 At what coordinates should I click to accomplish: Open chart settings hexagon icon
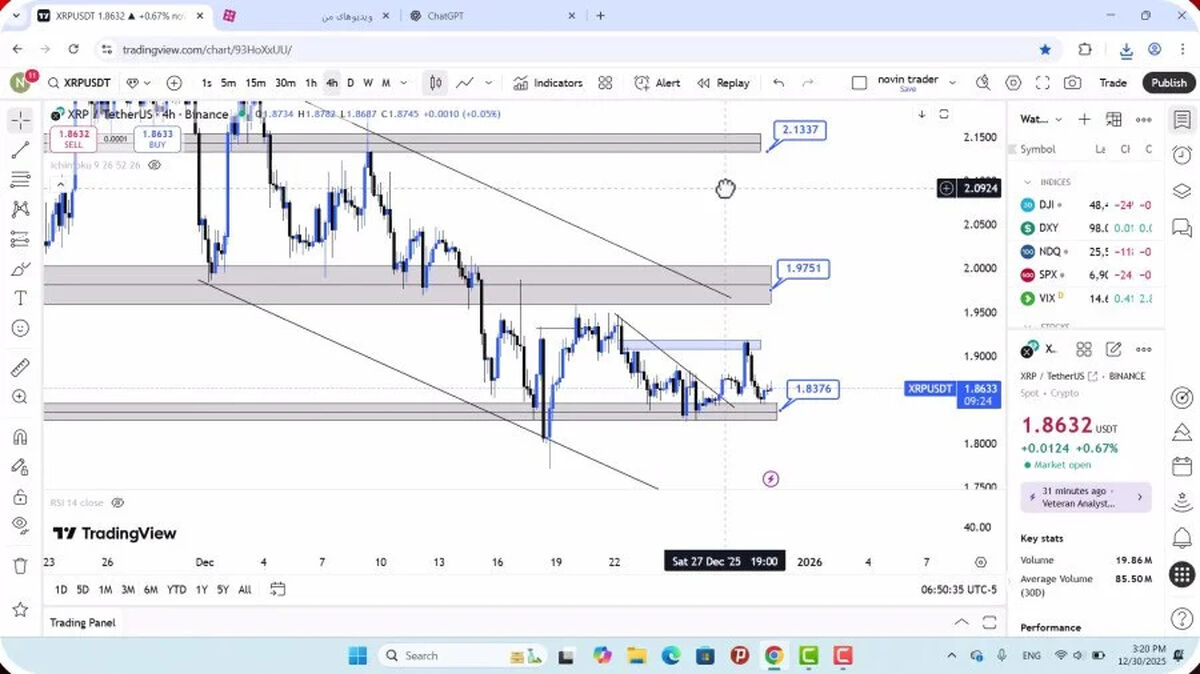[1013, 83]
